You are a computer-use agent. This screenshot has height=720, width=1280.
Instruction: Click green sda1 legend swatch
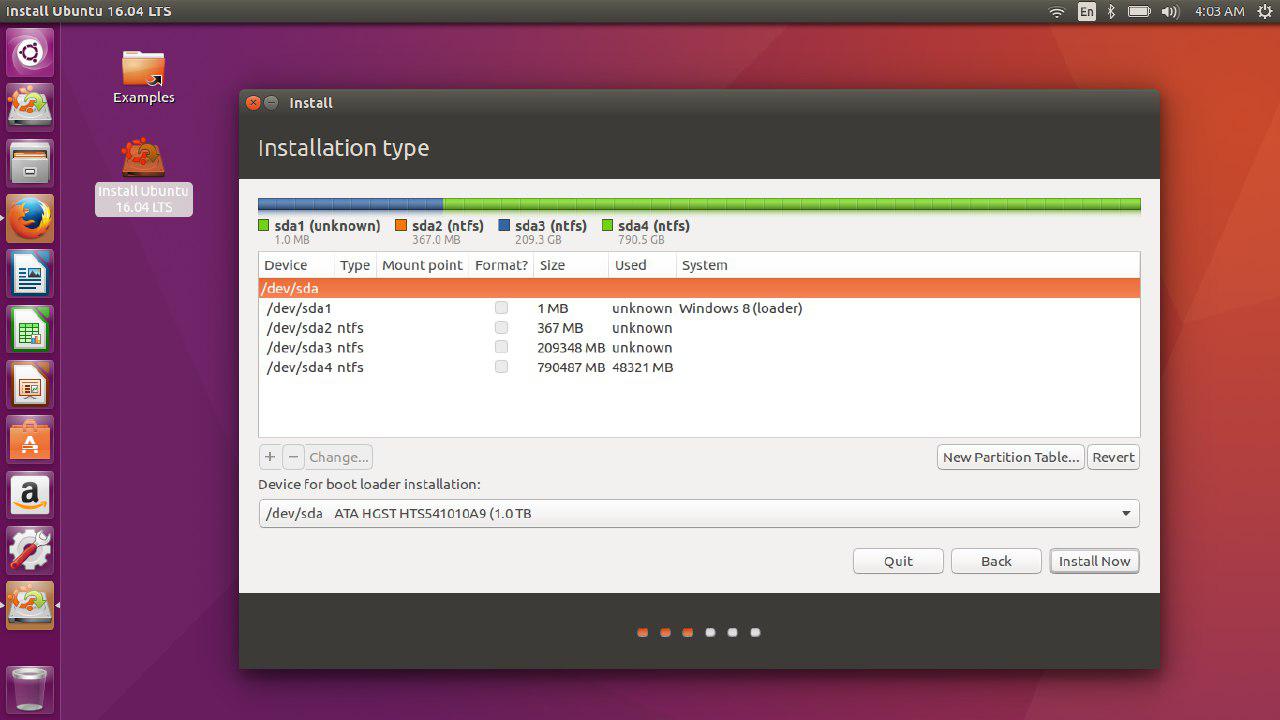pos(264,226)
